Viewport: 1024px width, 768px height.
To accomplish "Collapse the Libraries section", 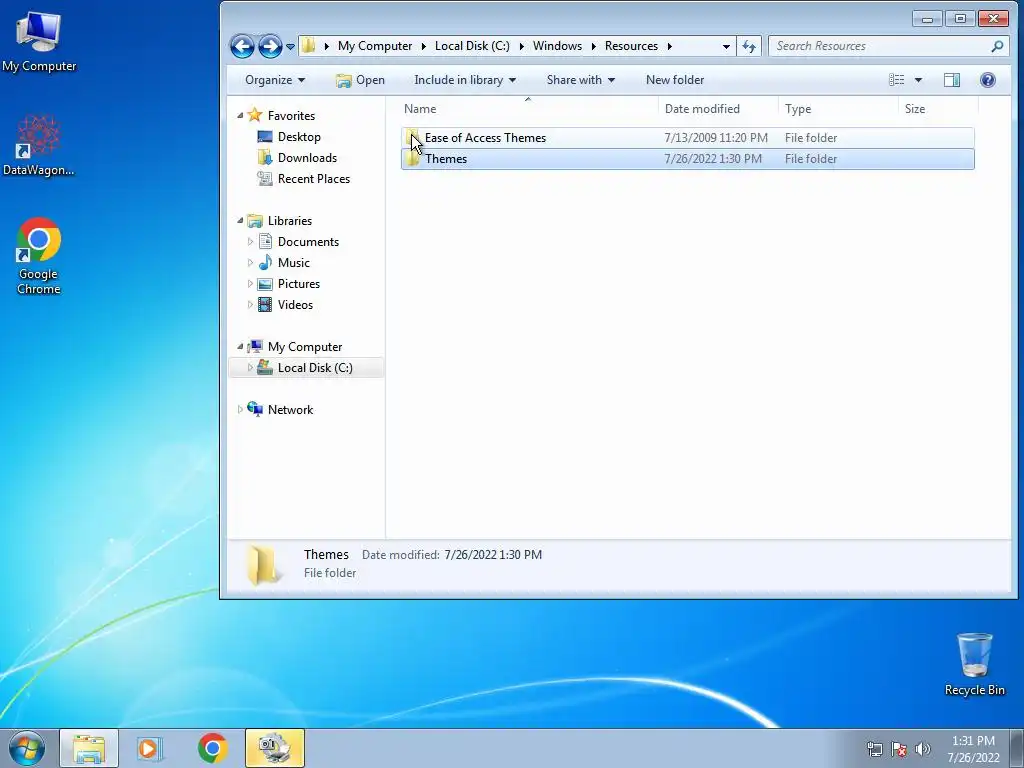I will (x=240, y=221).
